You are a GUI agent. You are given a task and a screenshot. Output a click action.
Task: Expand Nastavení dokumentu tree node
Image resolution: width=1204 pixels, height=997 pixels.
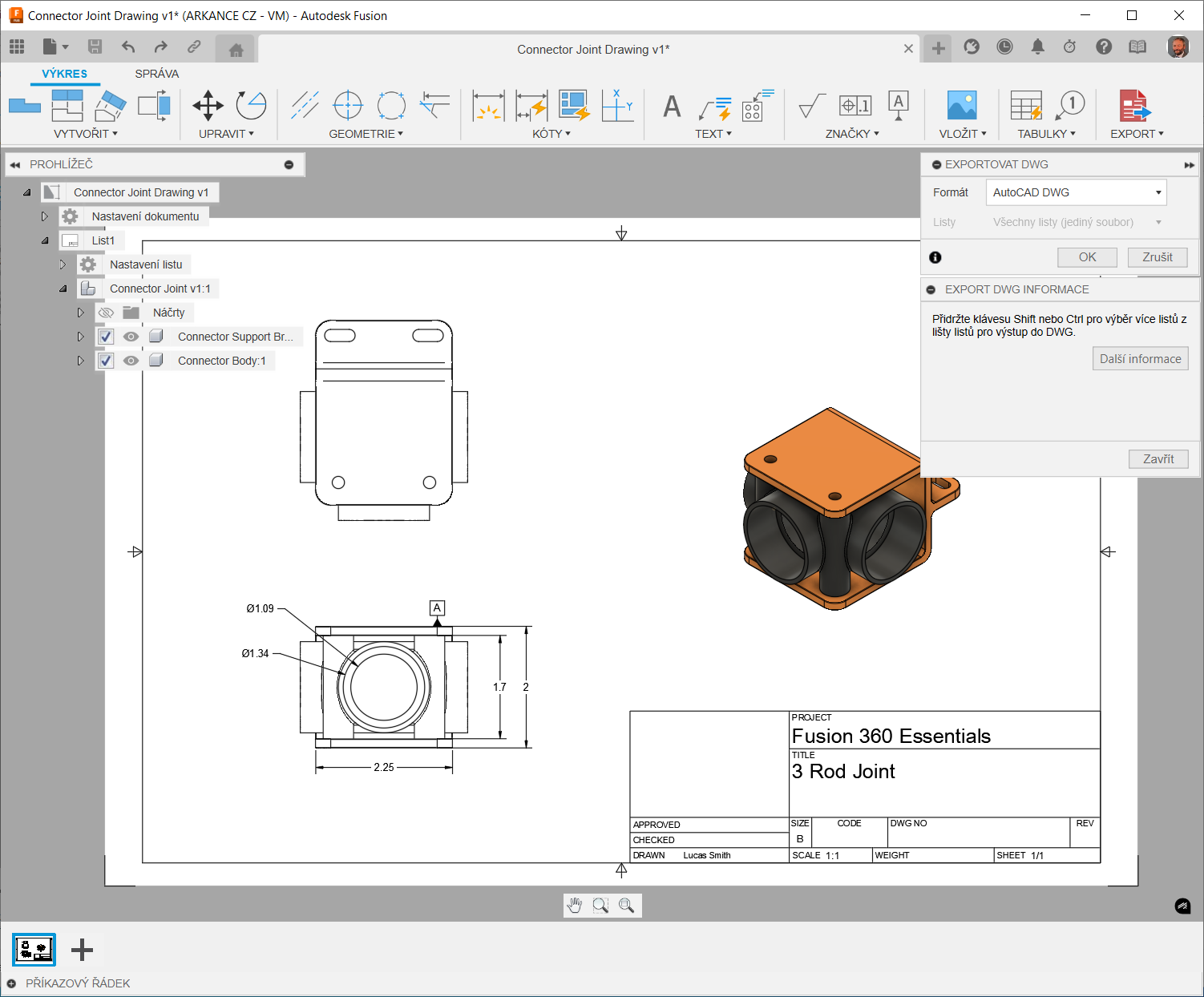pyautogui.click(x=45, y=216)
